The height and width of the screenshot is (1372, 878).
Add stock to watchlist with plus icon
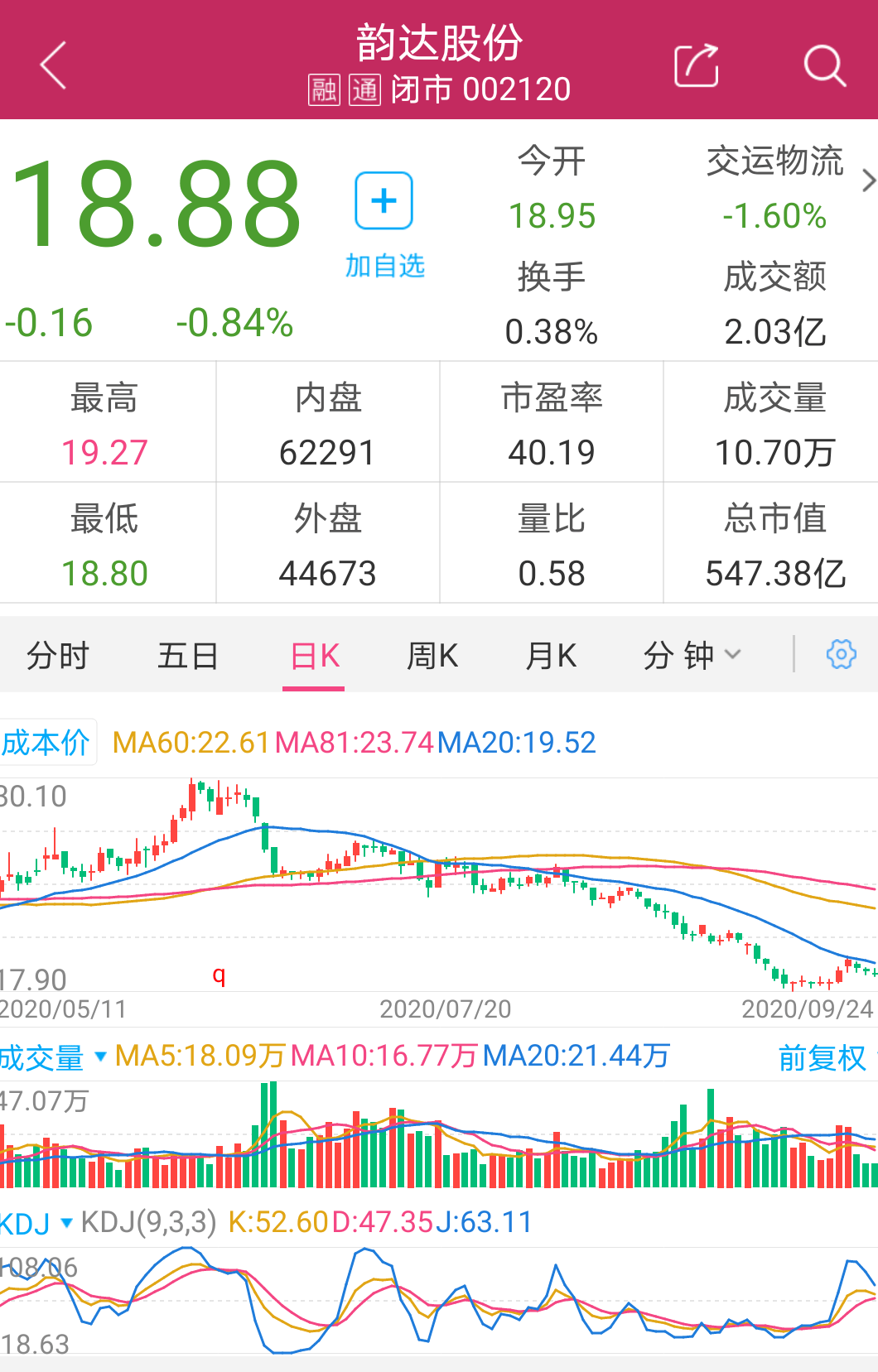(x=384, y=200)
